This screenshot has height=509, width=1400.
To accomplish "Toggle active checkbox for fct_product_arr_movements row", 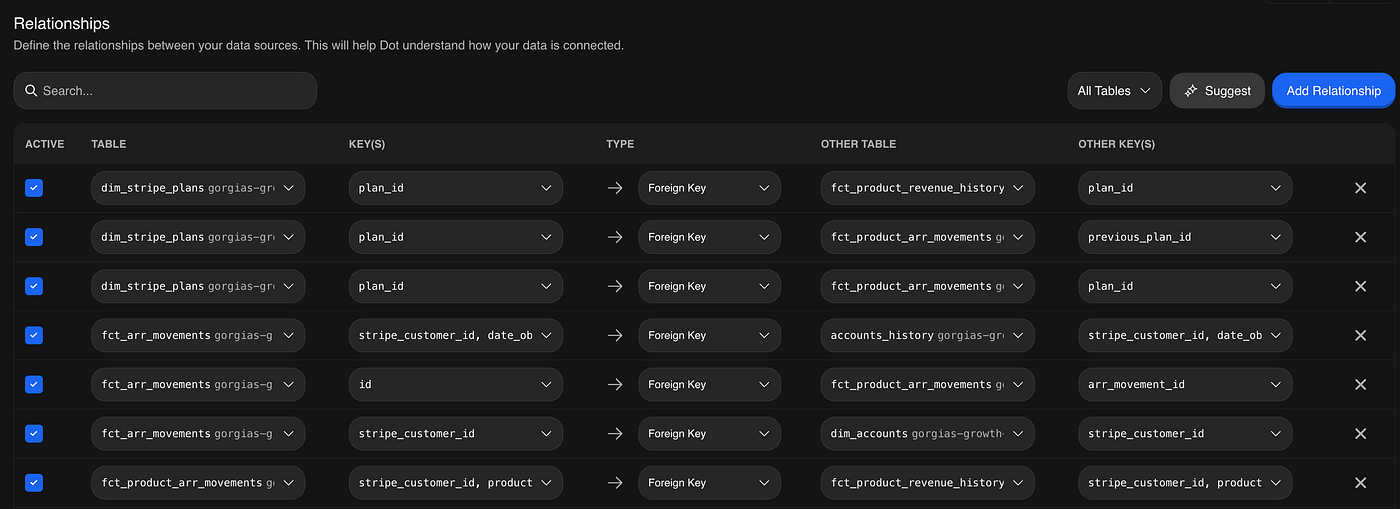I will [x=34, y=483].
